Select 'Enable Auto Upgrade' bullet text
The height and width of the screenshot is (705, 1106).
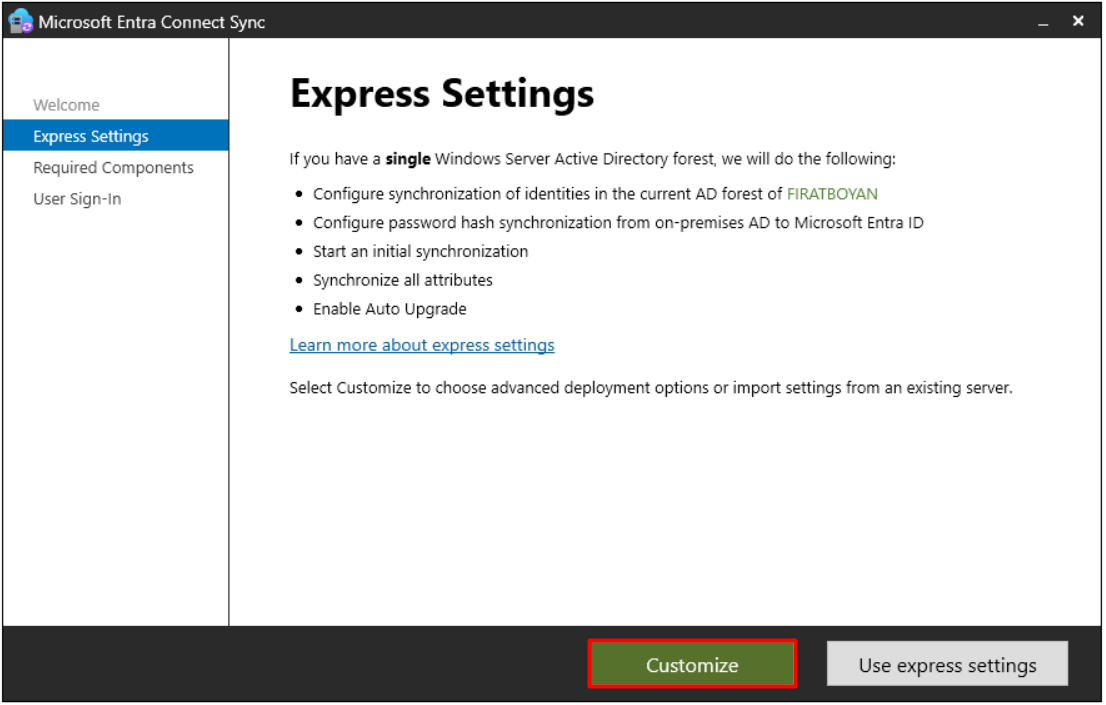point(389,309)
